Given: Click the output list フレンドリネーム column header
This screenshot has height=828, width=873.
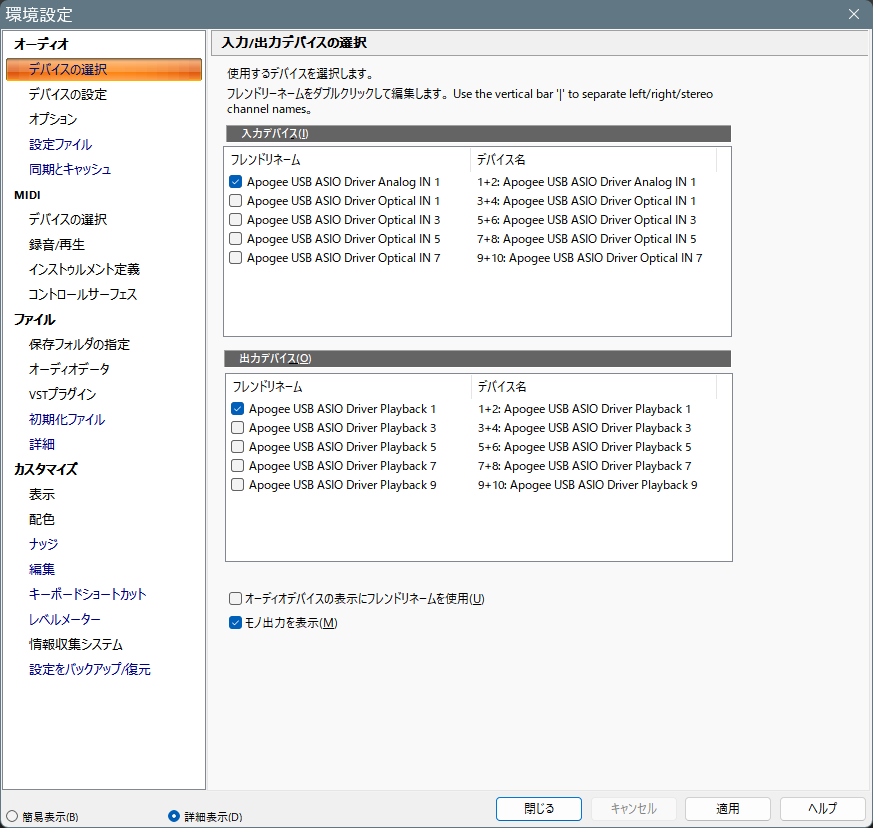Looking at the screenshot, I should (x=349, y=386).
